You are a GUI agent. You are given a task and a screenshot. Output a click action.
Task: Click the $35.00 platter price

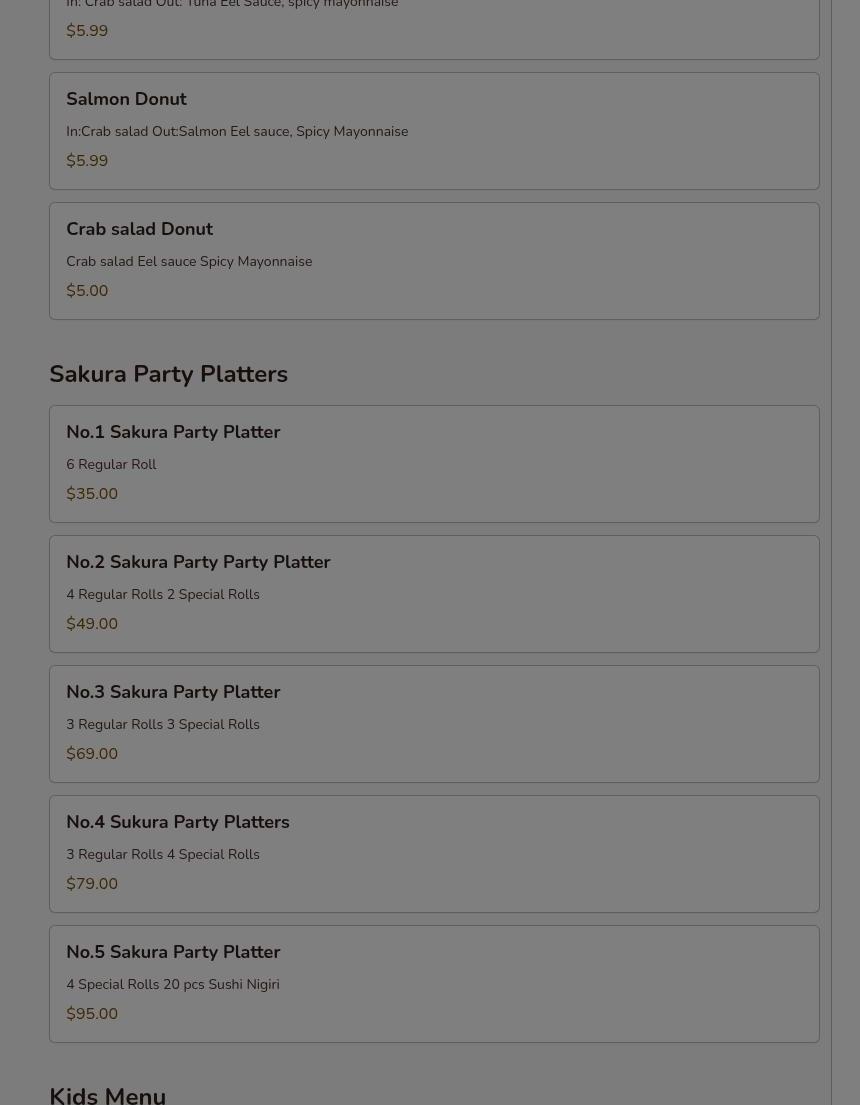point(92,493)
